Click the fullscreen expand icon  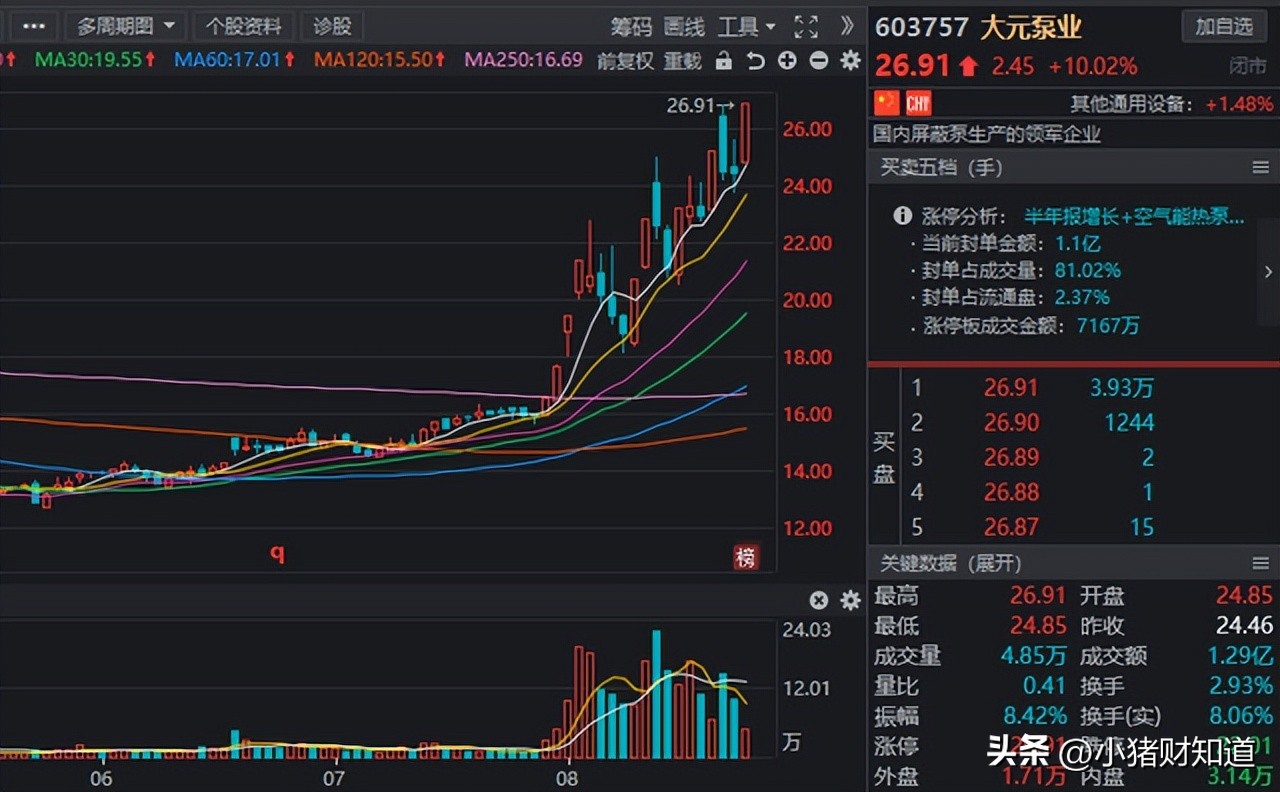[x=806, y=27]
